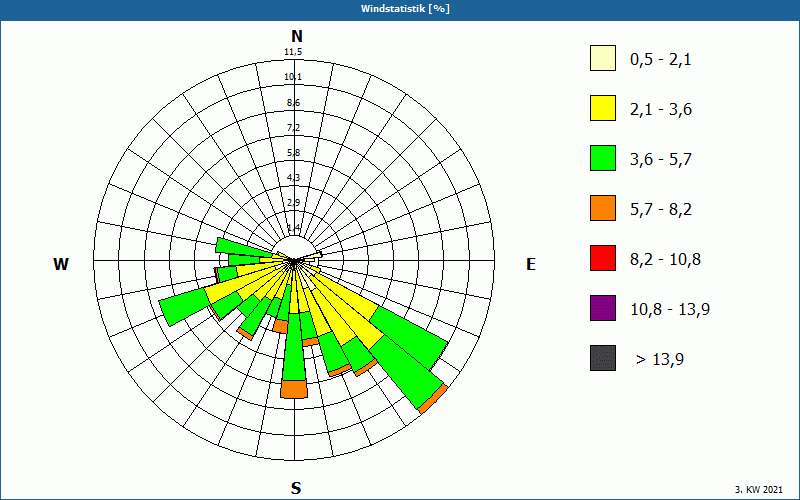The image size is (800, 500).
Task: Click the orange tip of the south bar
Action: click(294, 389)
